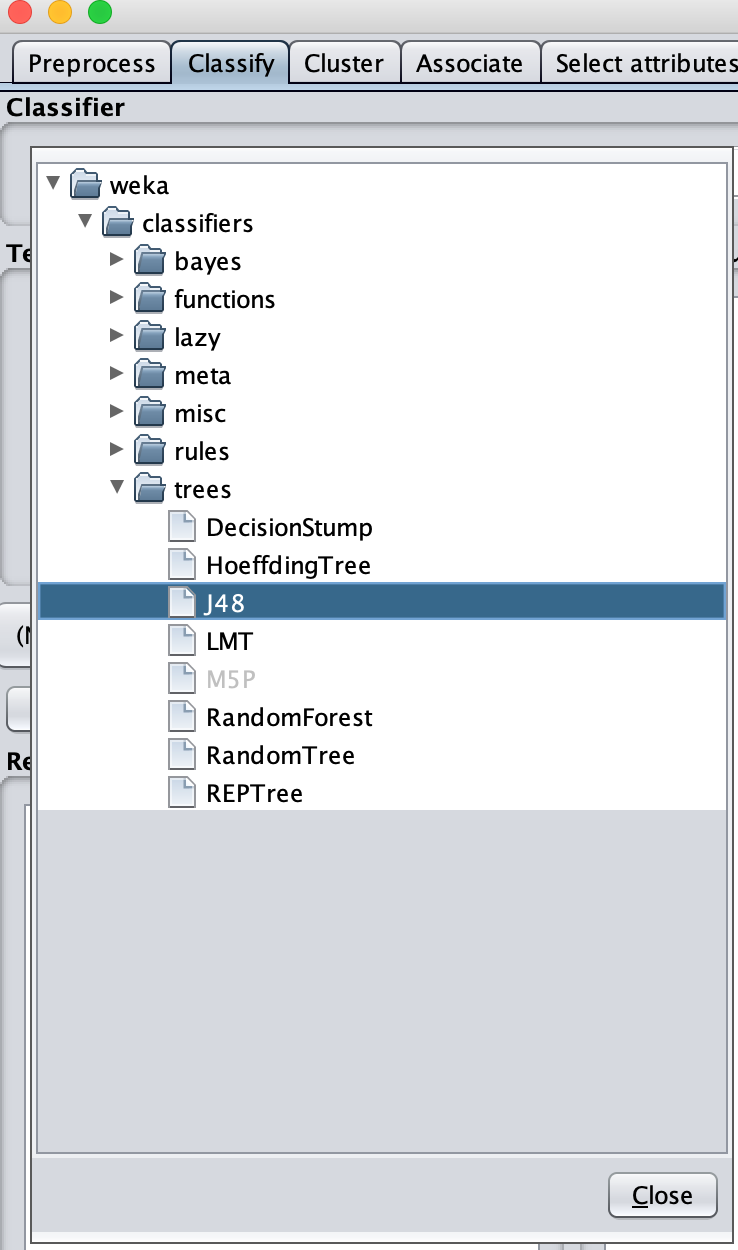Click the green zoom window button

click(x=99, y=12)
